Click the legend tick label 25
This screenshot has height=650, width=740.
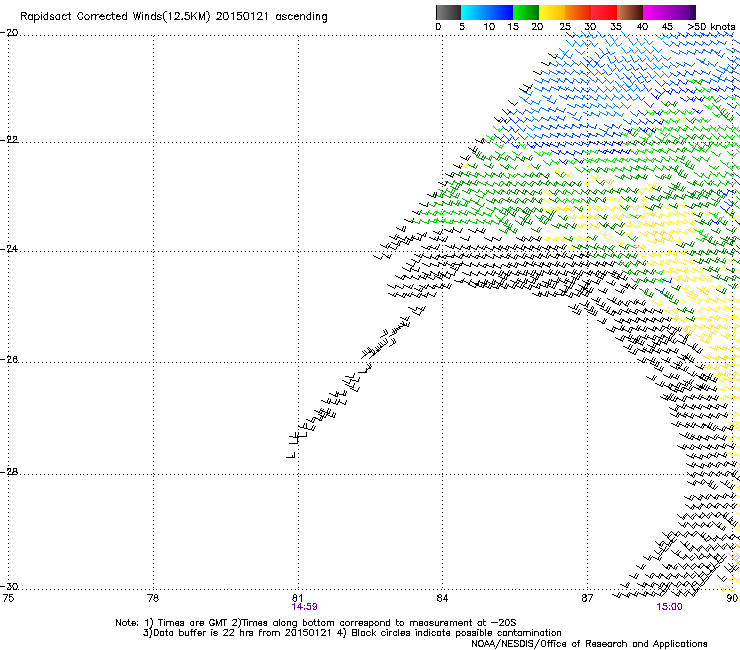[565, 27]
